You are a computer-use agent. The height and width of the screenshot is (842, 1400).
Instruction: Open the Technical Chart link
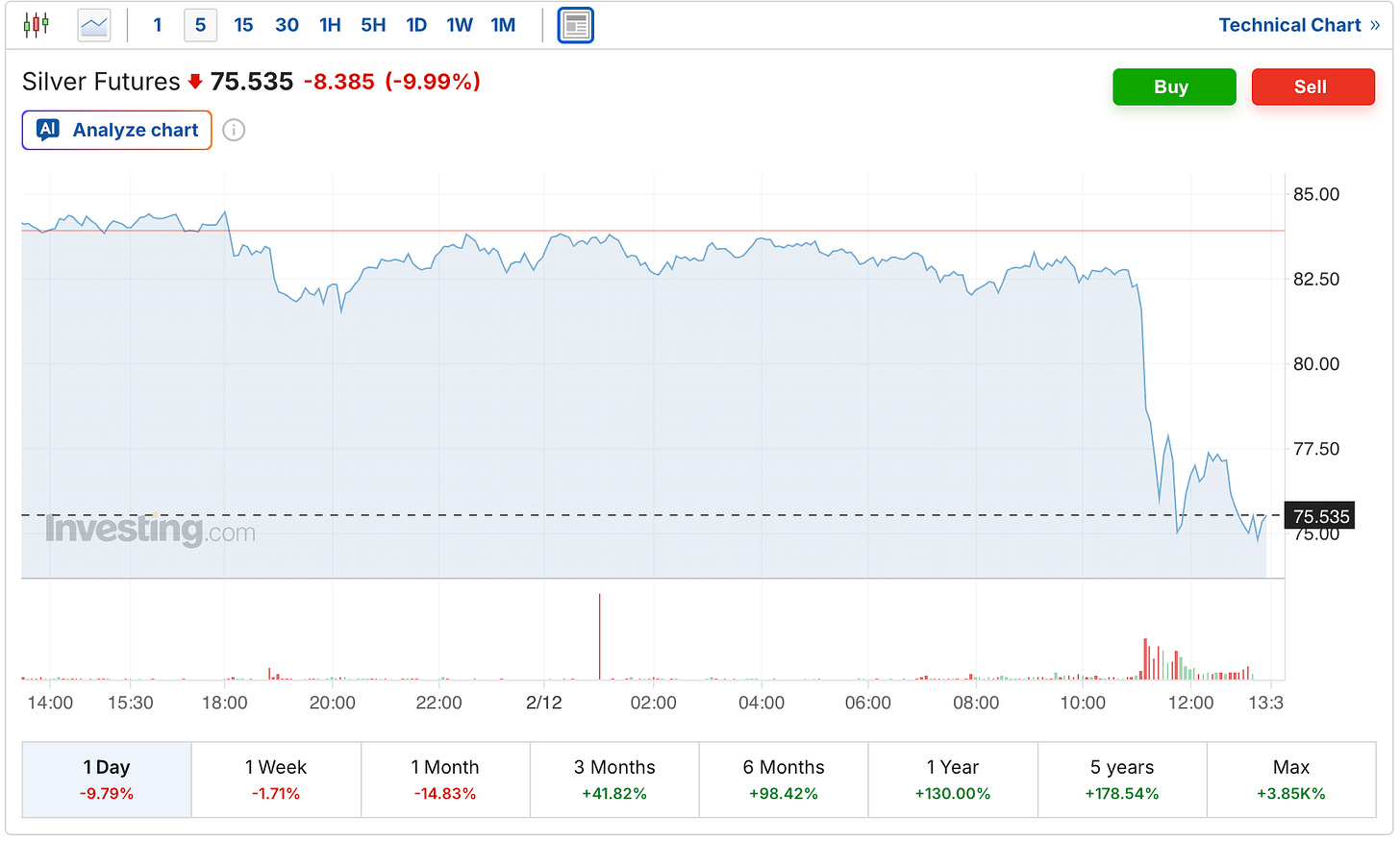pyautogui.click(x=1298, y=25)
